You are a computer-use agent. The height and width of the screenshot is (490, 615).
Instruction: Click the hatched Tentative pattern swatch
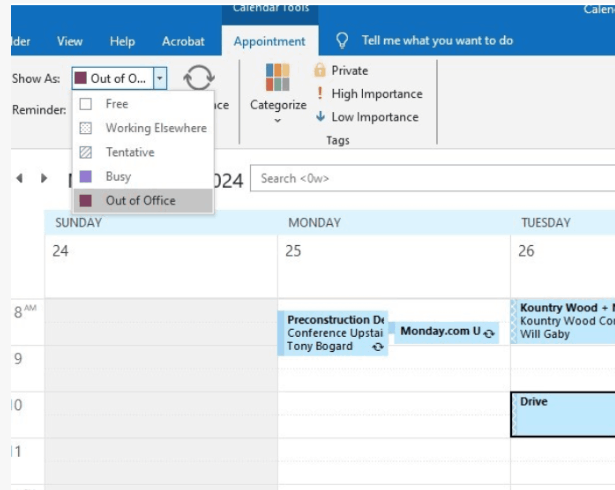[x=86, y=152]
